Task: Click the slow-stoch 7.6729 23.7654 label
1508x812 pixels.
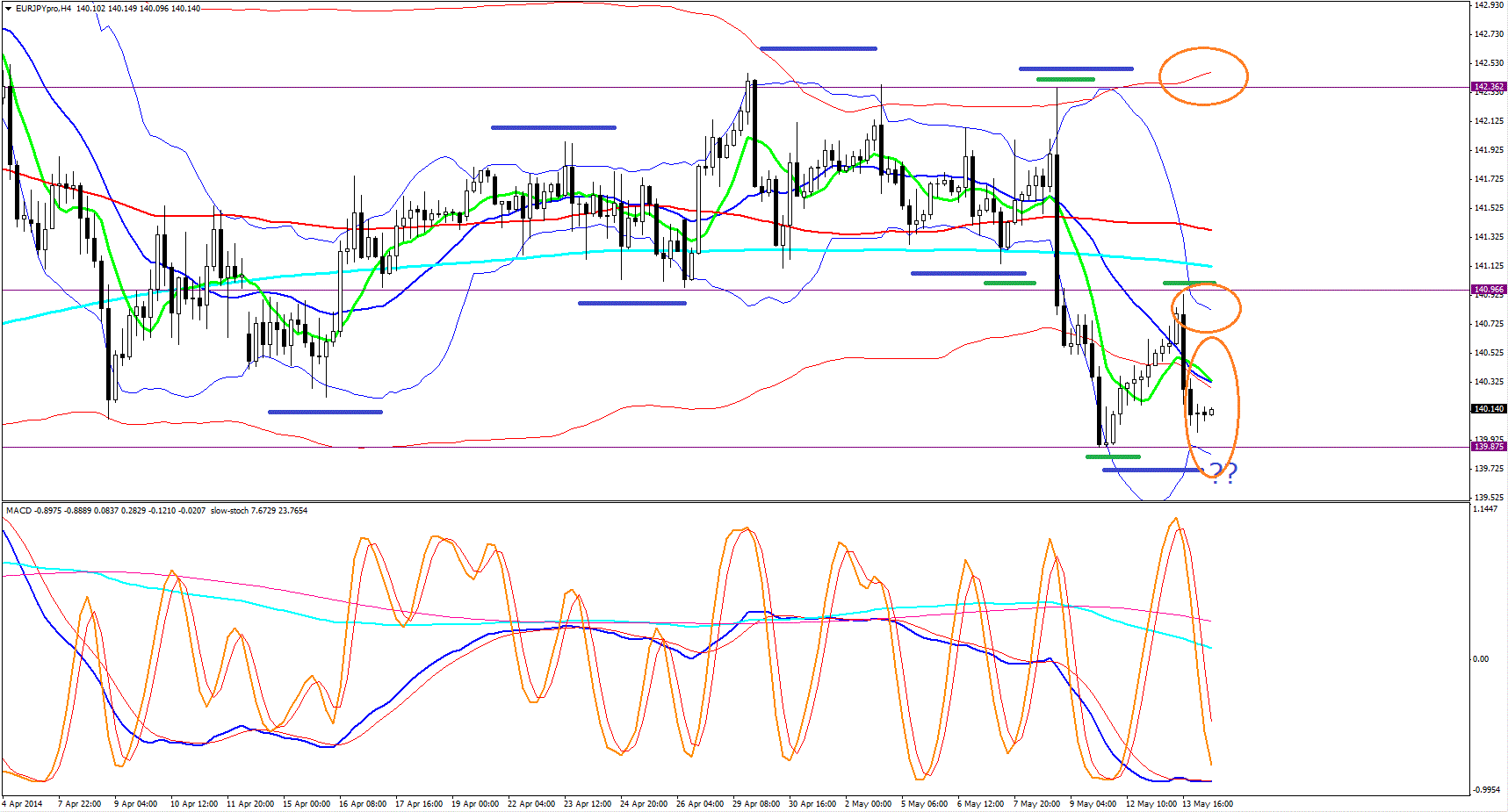Action: pos(259,510)
